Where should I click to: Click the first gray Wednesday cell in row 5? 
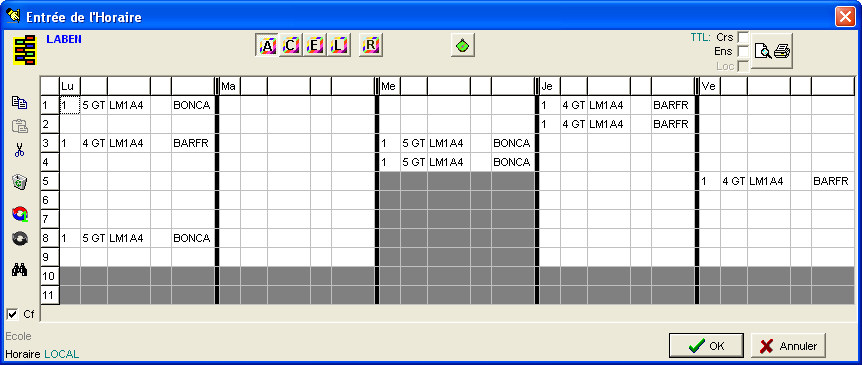coord(390,181)
